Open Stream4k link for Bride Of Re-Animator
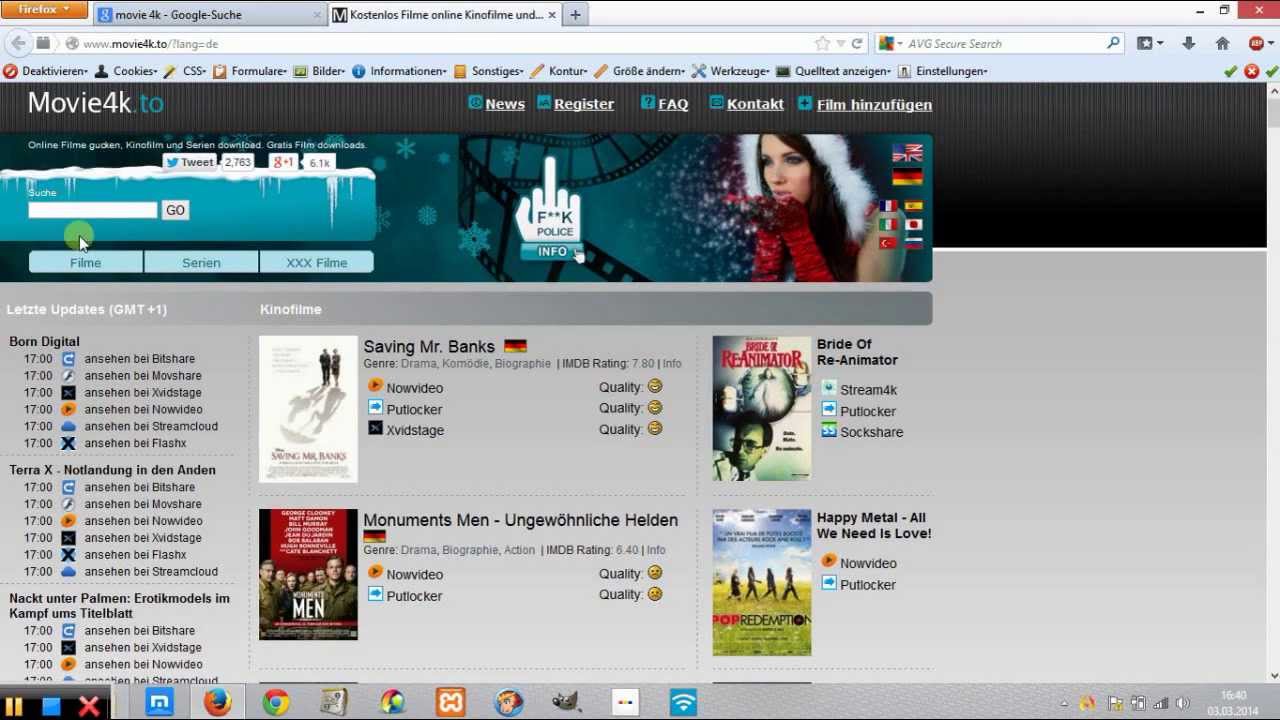Image resolution: width=1280 pixels, height=720 pixels. click(868, 390)
